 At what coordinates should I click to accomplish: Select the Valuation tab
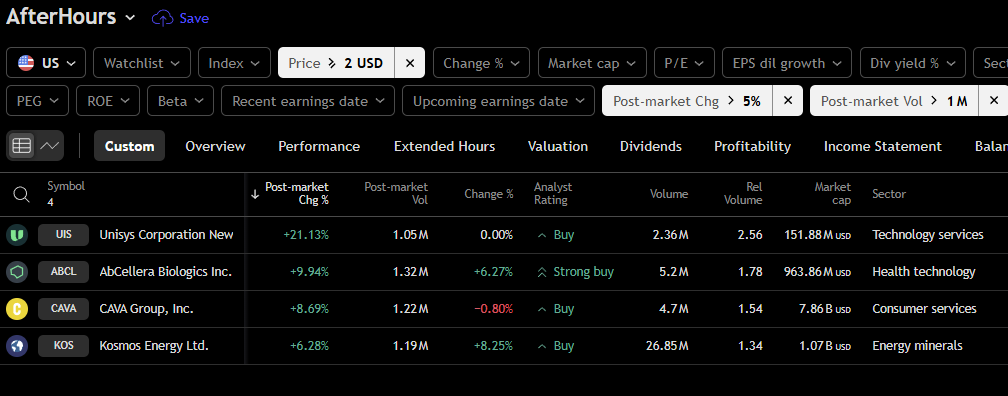[x=558, y=146]
